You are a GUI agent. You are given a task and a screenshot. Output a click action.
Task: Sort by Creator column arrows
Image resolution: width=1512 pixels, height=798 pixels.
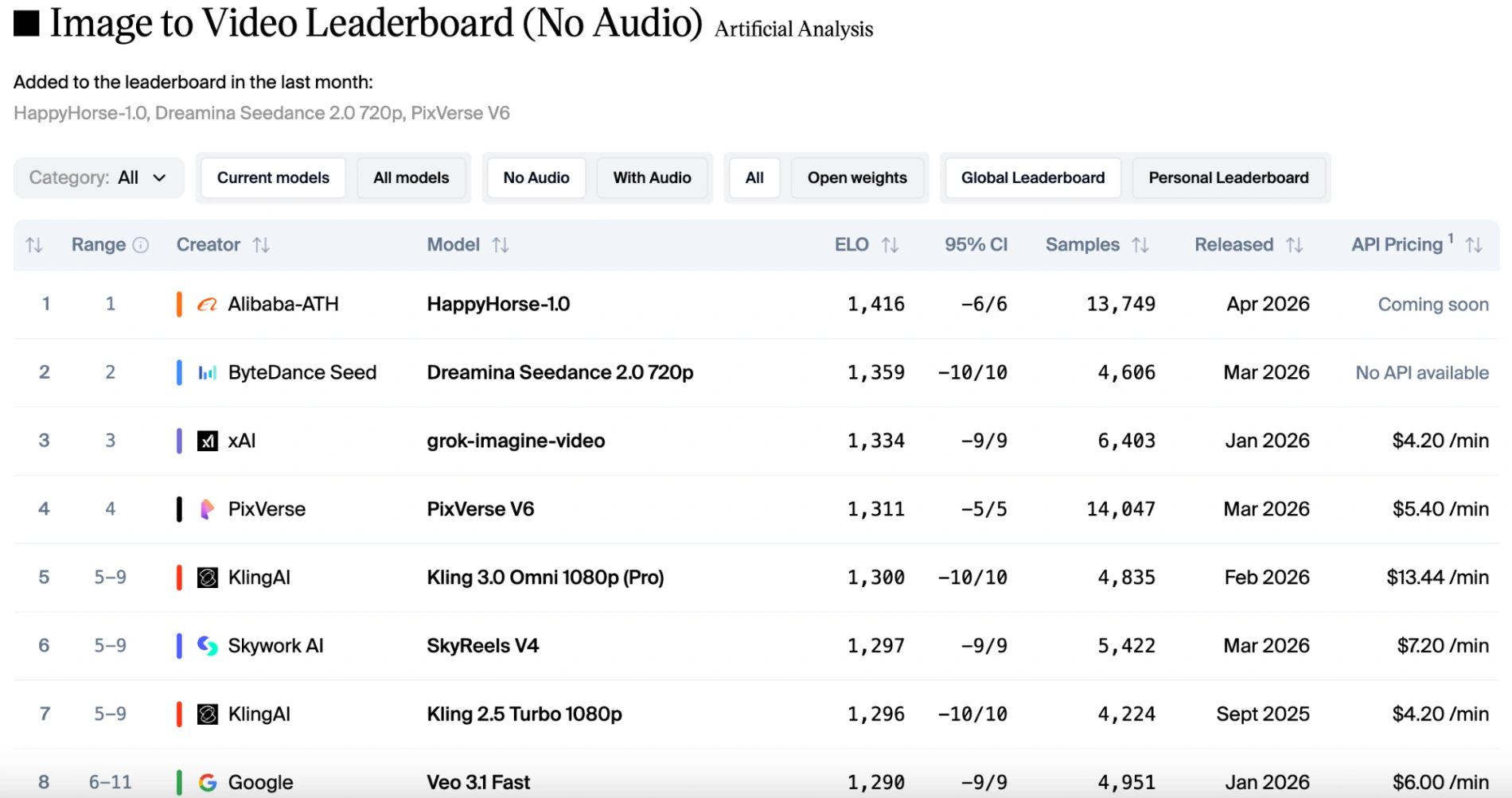pos(261,245)
